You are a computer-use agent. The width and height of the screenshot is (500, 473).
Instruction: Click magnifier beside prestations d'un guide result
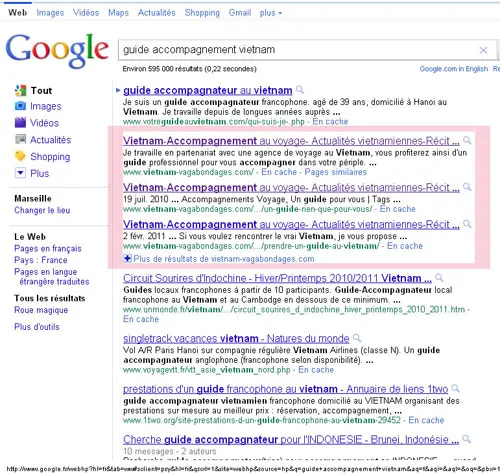coord(455,388)
